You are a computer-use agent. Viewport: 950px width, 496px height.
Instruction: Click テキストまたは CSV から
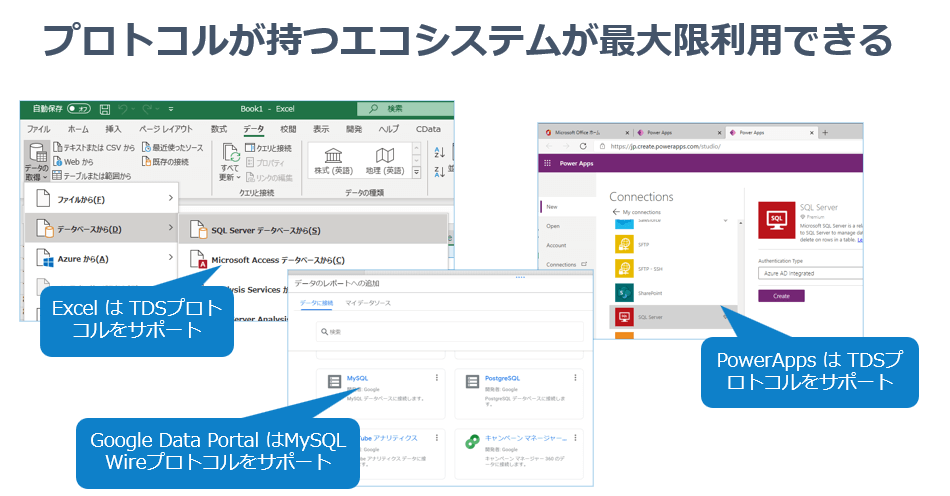94,147
